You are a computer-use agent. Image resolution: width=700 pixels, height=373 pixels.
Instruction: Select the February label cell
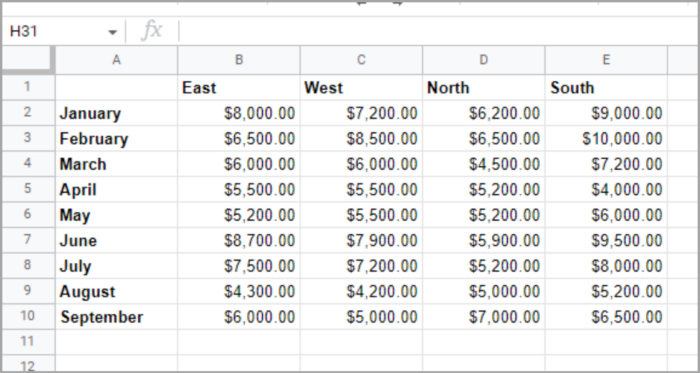pos(116,138)
